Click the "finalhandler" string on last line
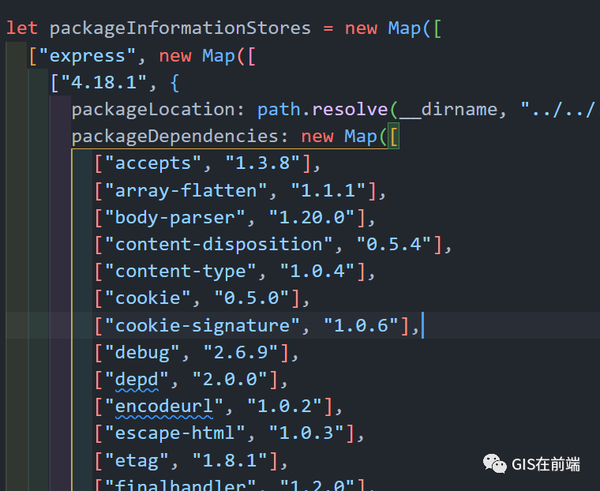Screen dimensions: 600x491 [x=172, y=485]
